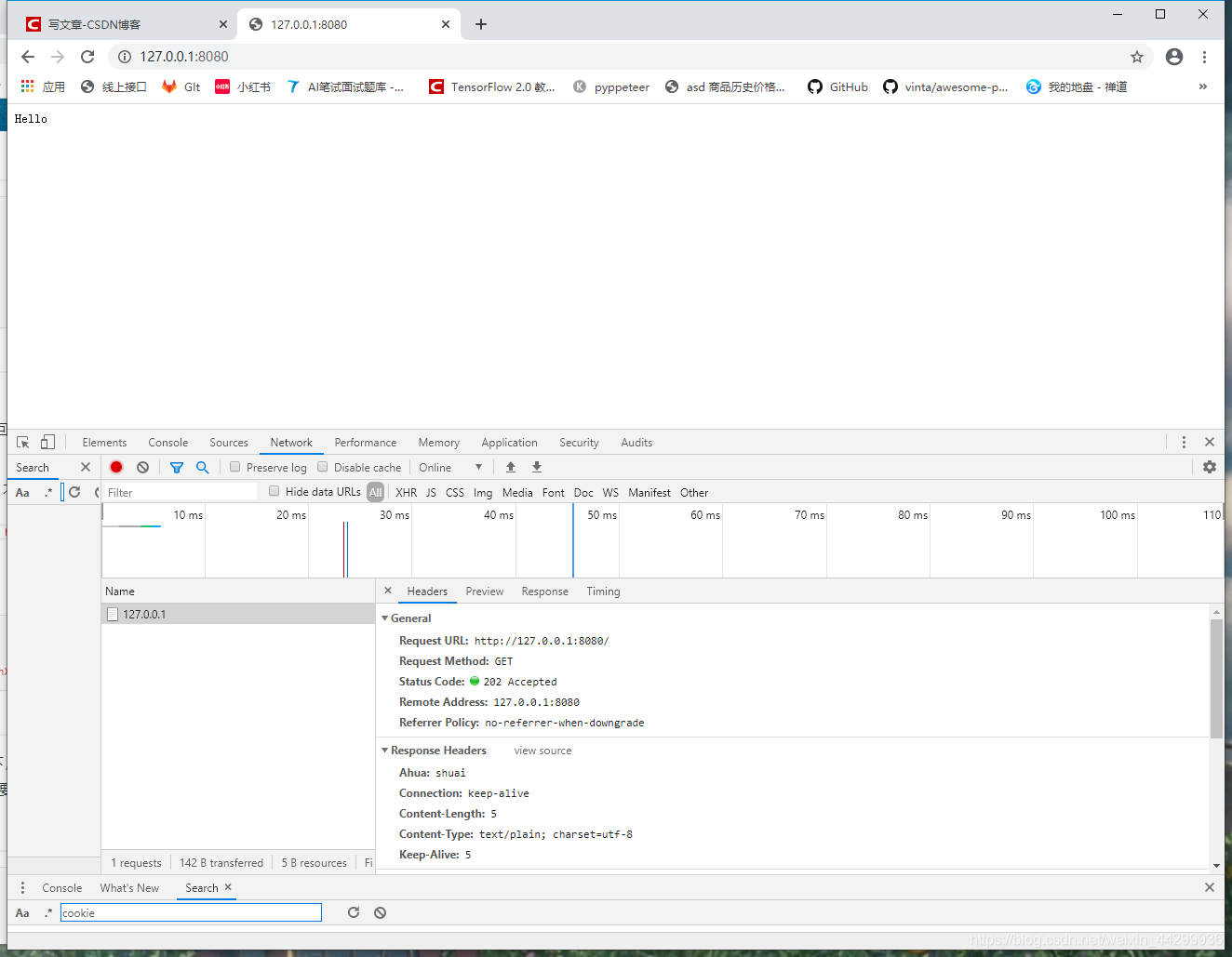
Task: Click the cookie search input field
Action: [x=191, y=912]
